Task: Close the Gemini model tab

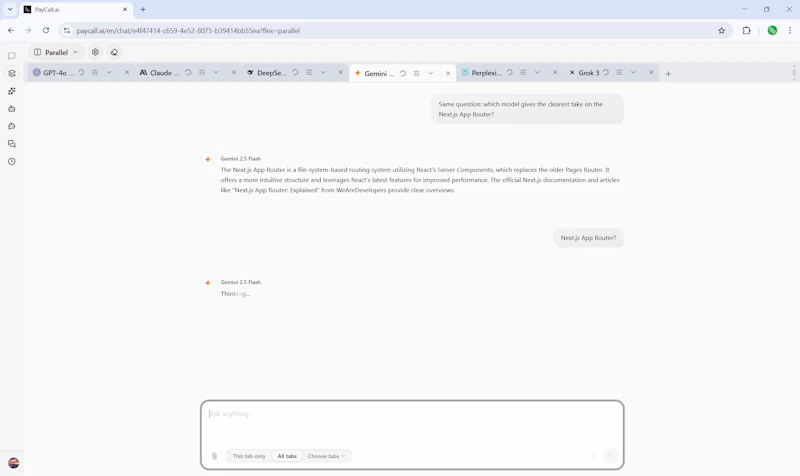Action: pos(448,73)
